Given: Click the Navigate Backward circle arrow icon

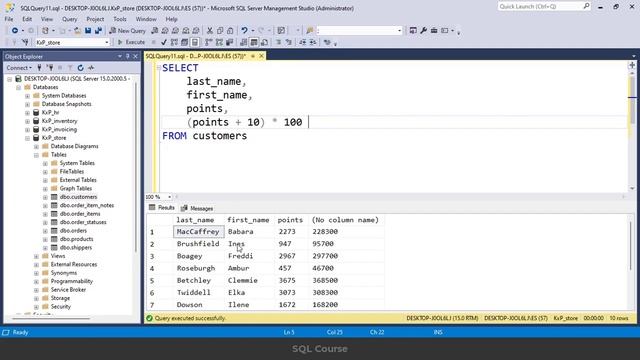Looking at the screenshot, I should (x=15, y=31).
